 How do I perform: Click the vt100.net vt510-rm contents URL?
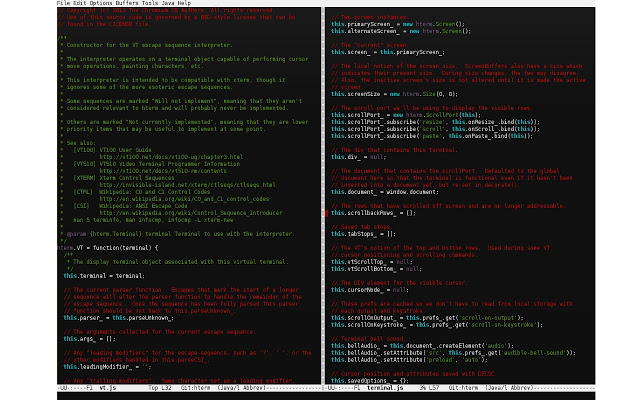[163, 171]
